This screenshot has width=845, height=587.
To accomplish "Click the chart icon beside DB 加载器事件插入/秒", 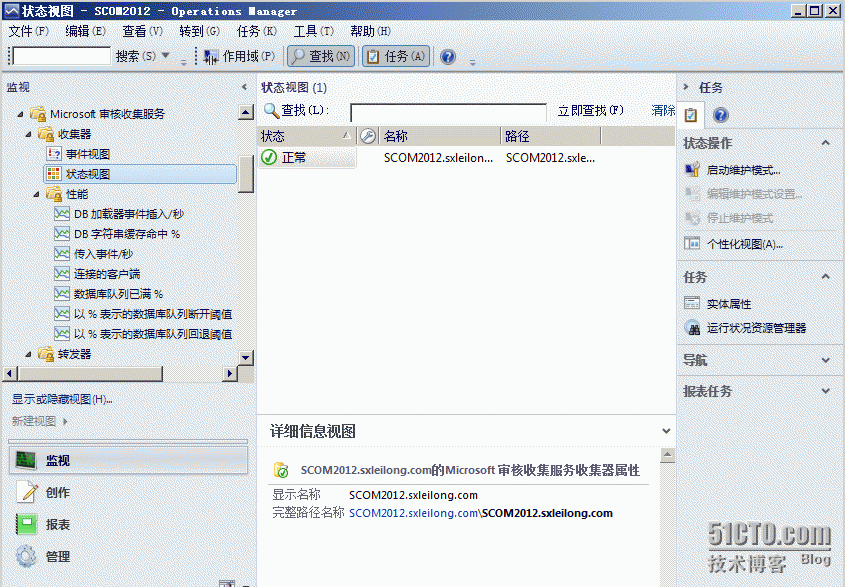I will coord(62,214).
